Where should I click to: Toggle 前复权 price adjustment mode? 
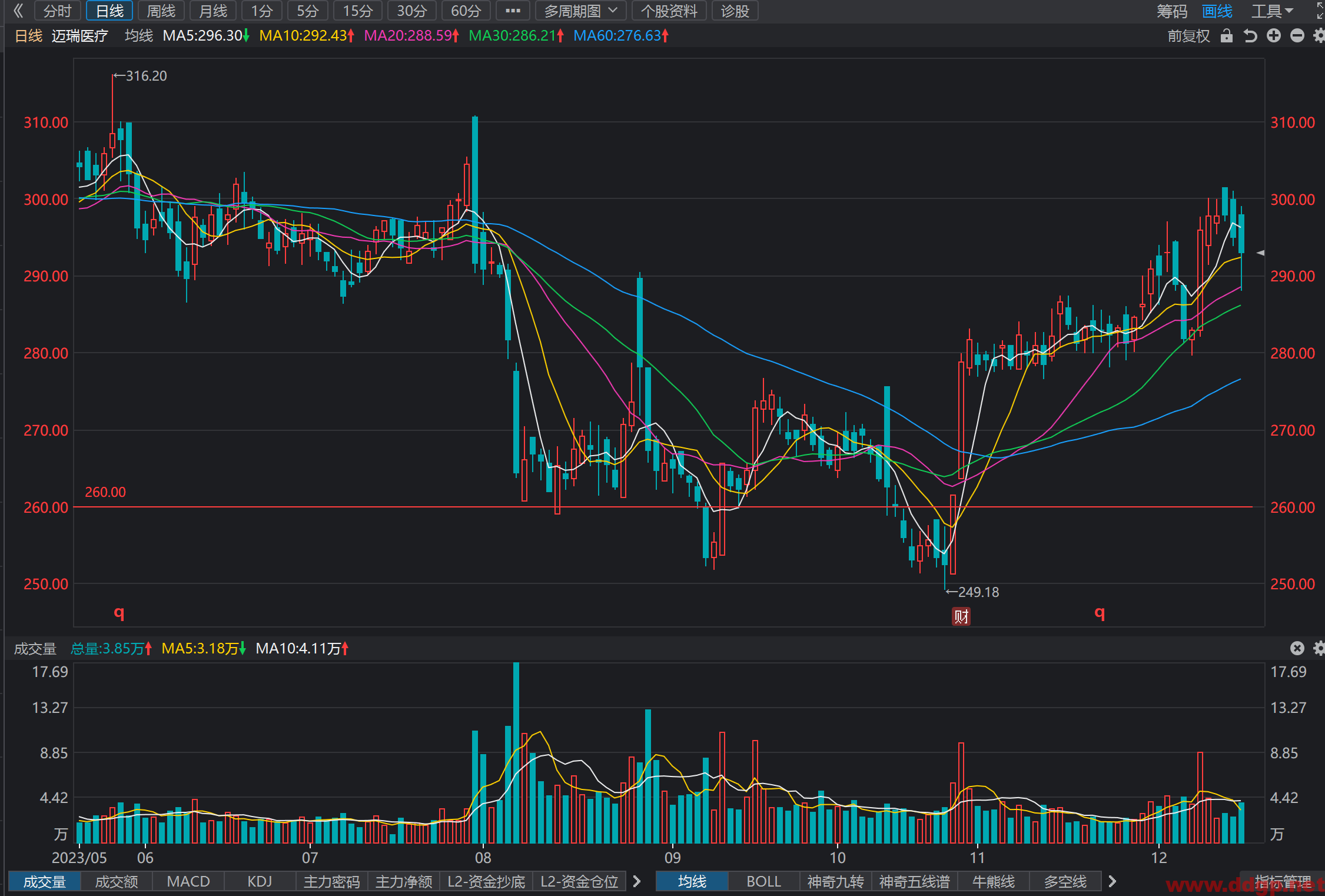click(1189, 36)
